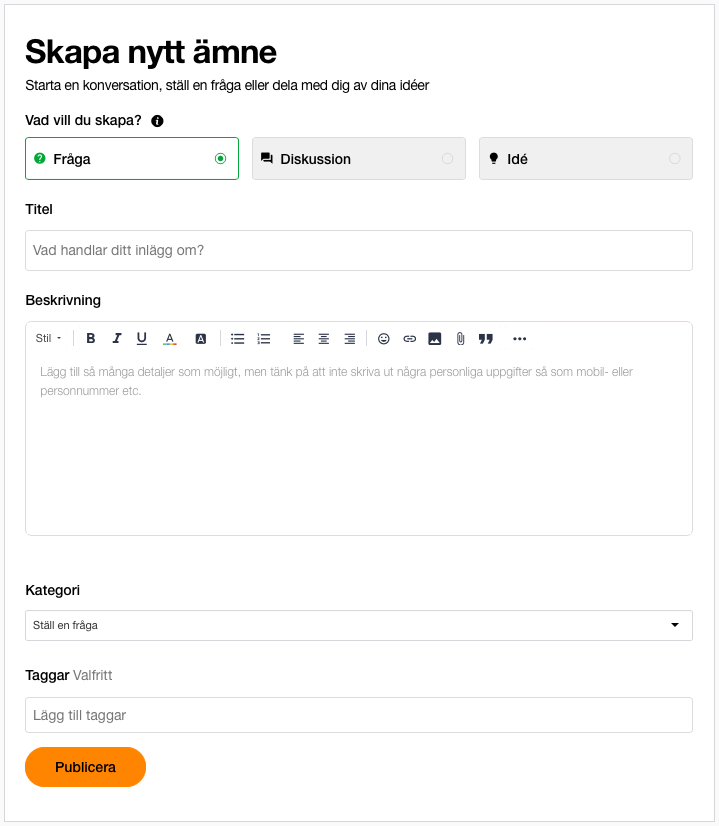Underline the selected text

point(142,339)
